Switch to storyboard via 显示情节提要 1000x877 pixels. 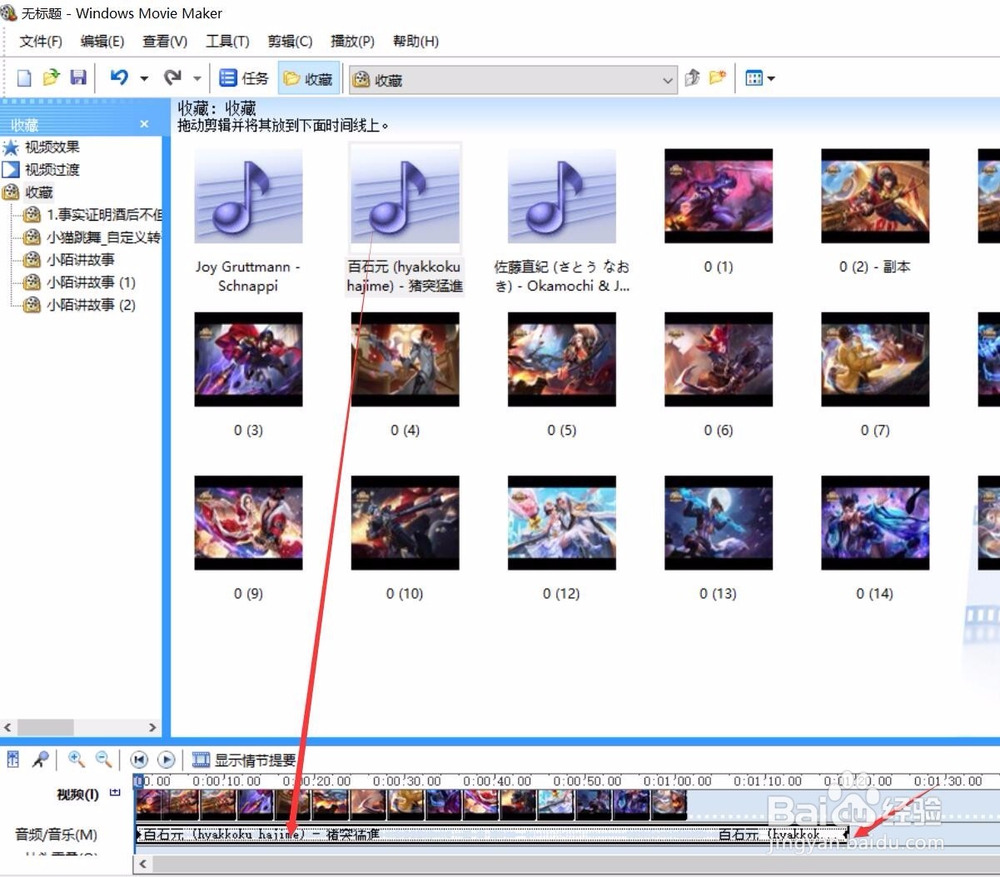(244, 760)
